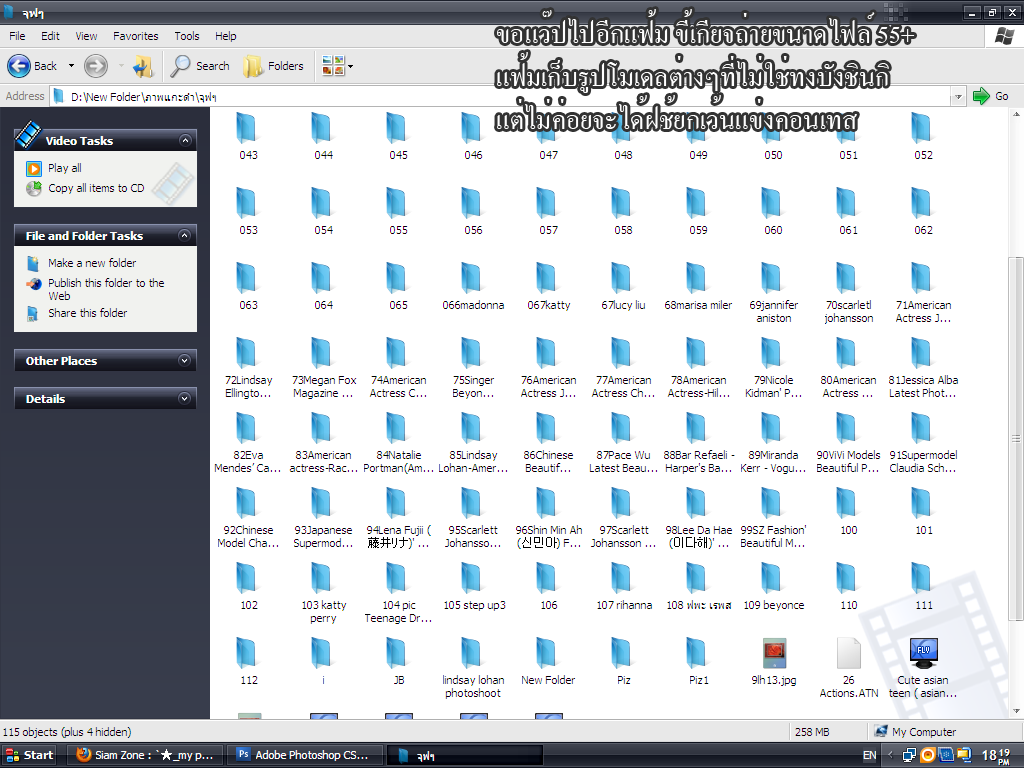Select the 26 Actions.ATN file
Screen dimensions: 1024x768
(x=848, y=668)
